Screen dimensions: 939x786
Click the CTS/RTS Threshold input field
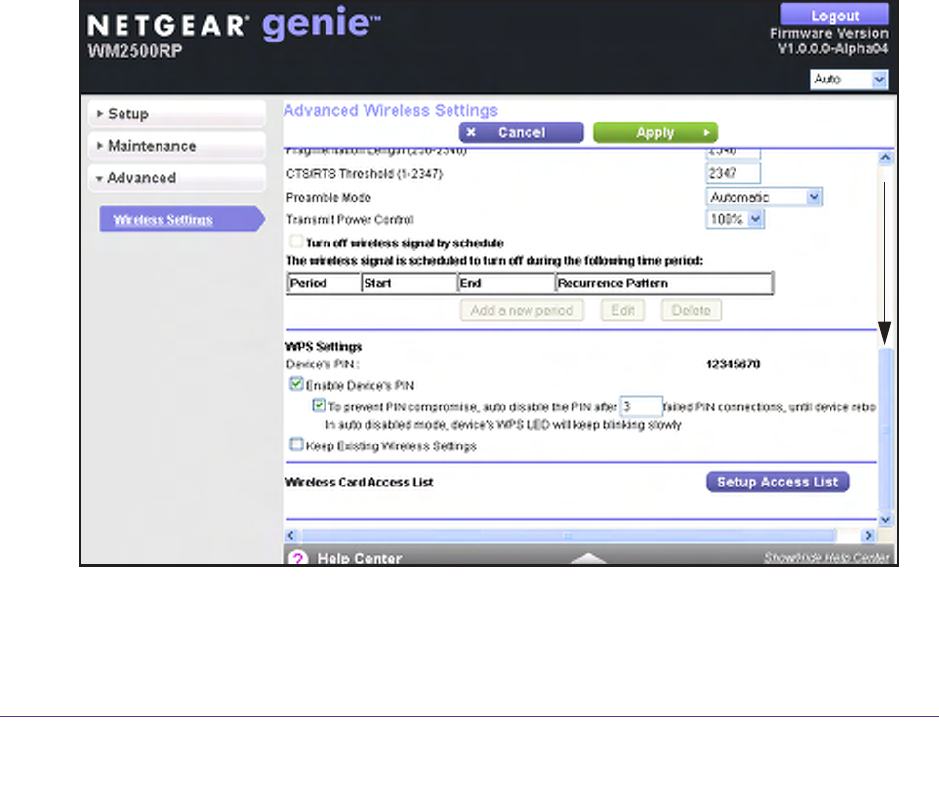733,173
